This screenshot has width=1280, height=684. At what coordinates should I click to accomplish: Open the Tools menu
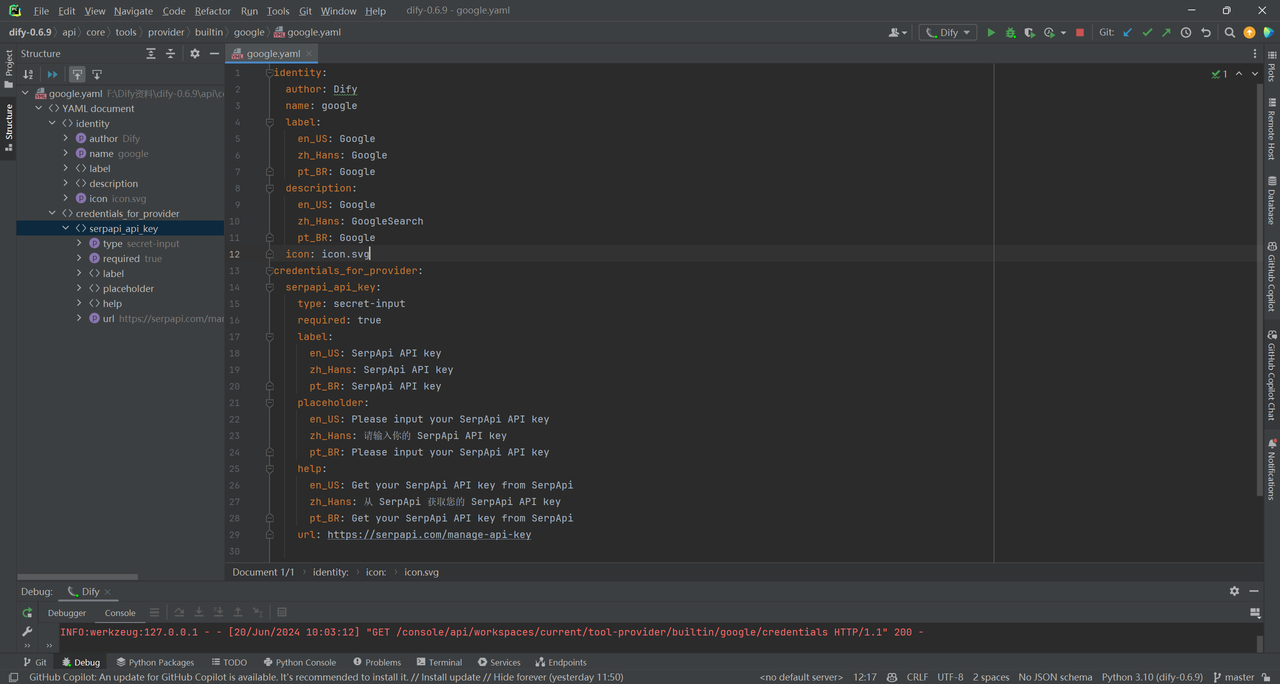[x=278, y=11]
